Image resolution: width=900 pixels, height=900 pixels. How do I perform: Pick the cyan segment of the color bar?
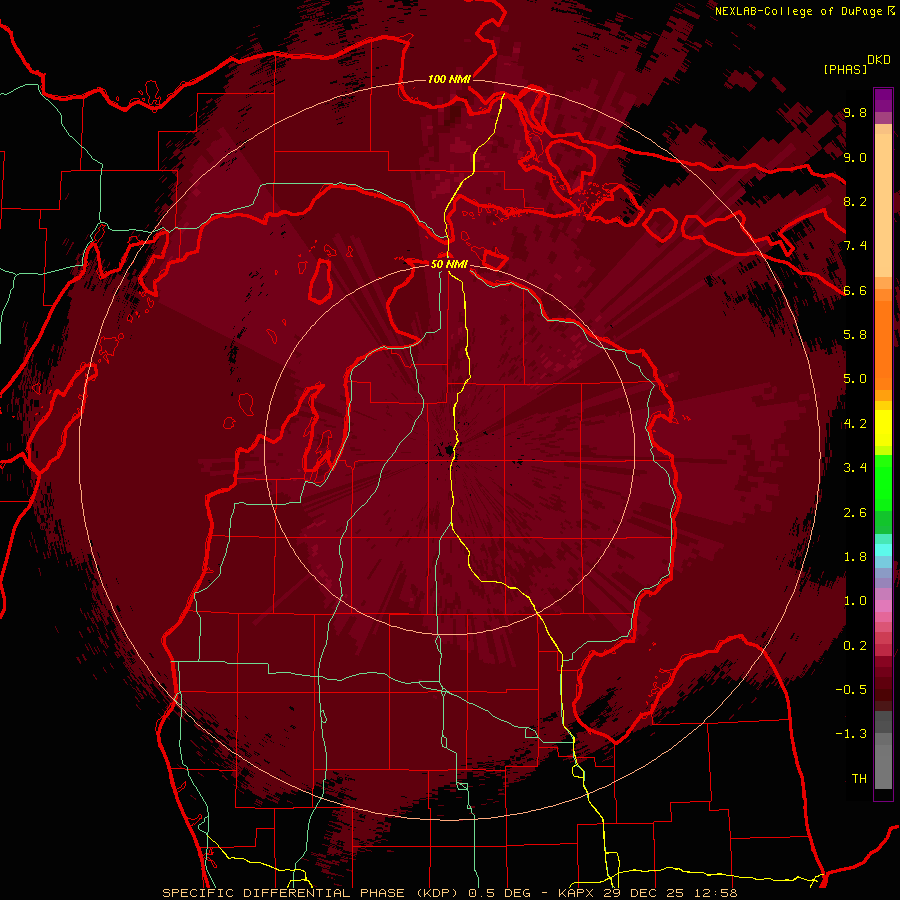883,550
